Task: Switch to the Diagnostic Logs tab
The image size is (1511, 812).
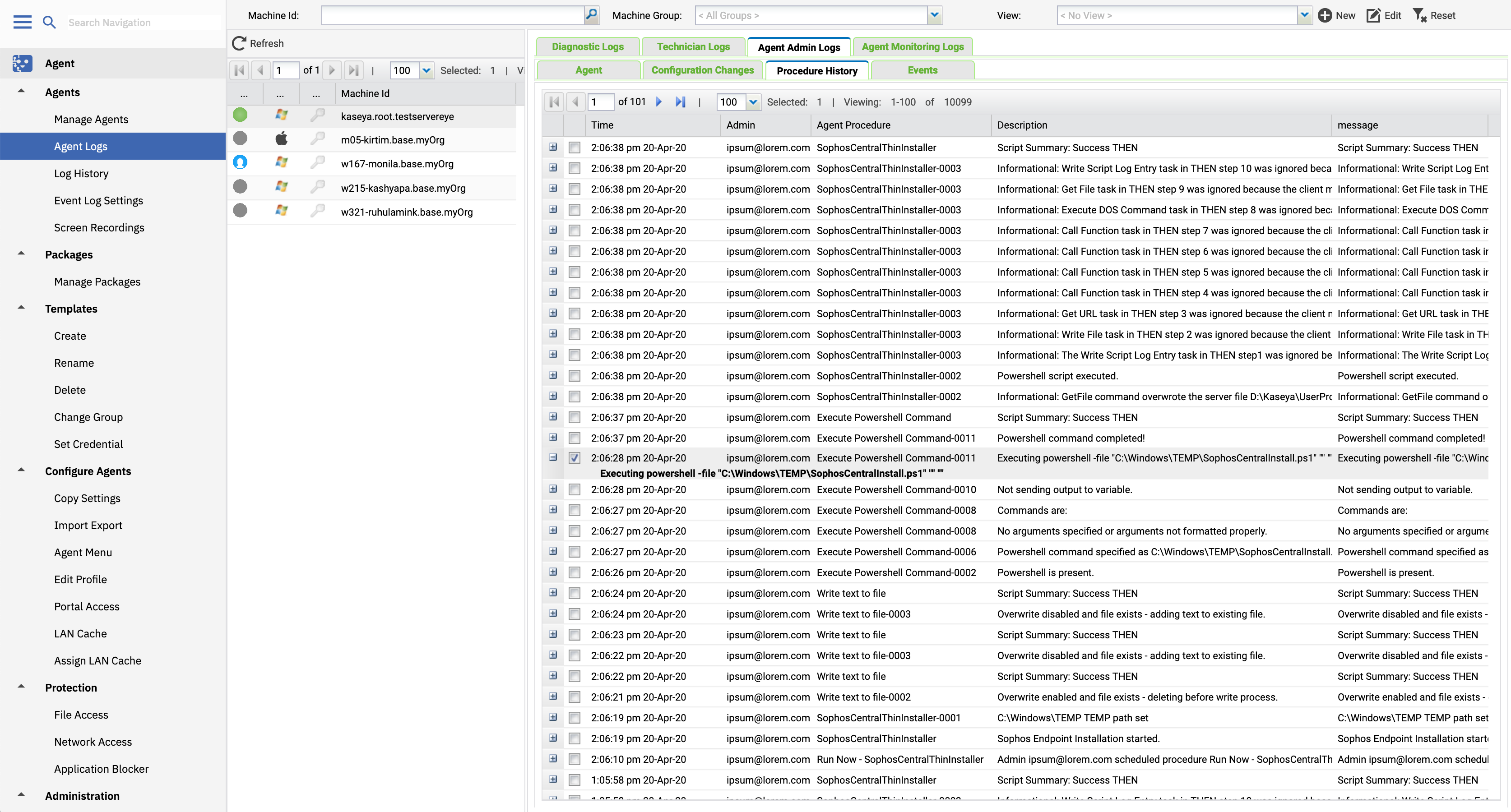Action: (x=587, y=47)
